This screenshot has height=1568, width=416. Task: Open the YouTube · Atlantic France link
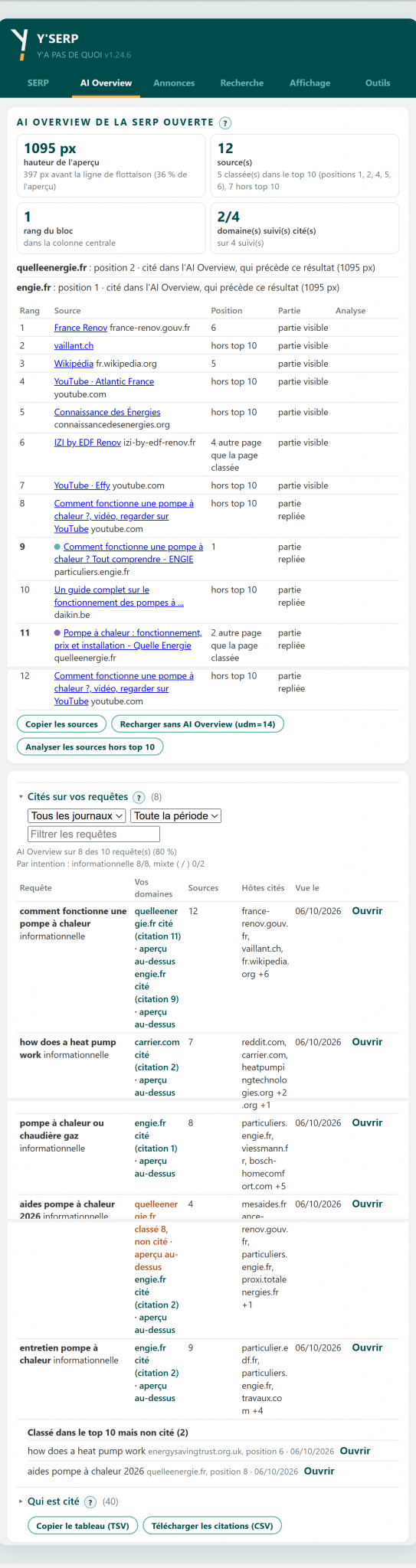pos(104,381)
